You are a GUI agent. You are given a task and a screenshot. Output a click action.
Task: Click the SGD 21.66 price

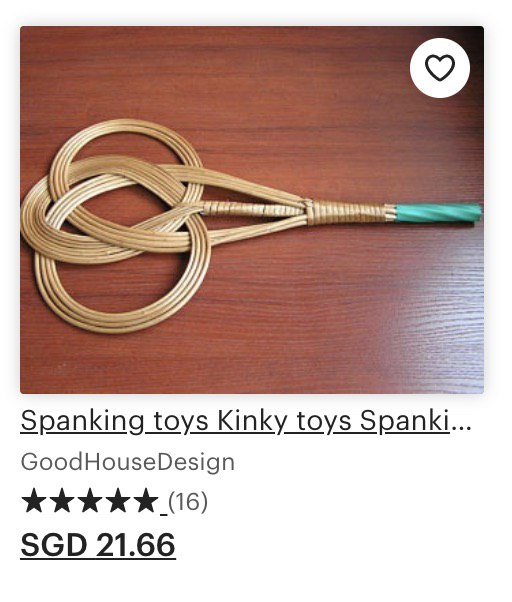98,545
